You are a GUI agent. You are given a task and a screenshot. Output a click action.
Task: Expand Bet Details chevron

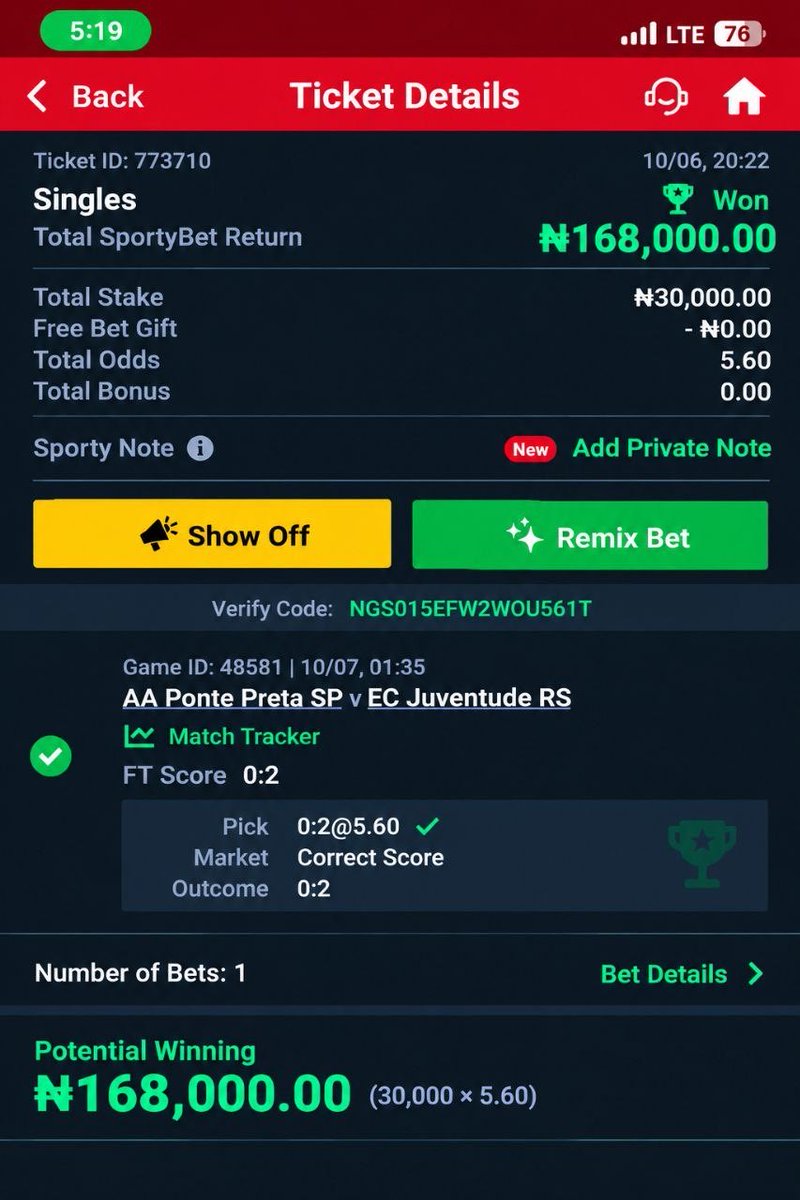click(x=756, y=974)
